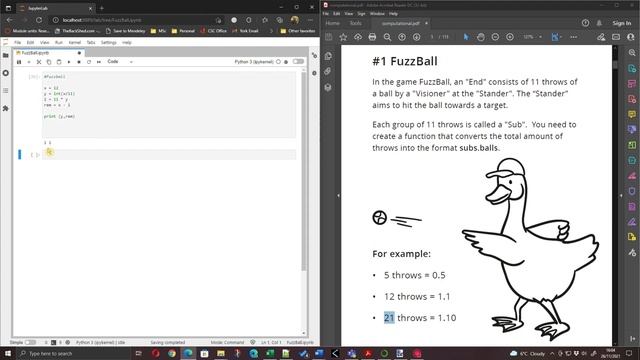Screen dimensions: 640x360
Task: Go to next page with the down arrow
Action: 416,37
